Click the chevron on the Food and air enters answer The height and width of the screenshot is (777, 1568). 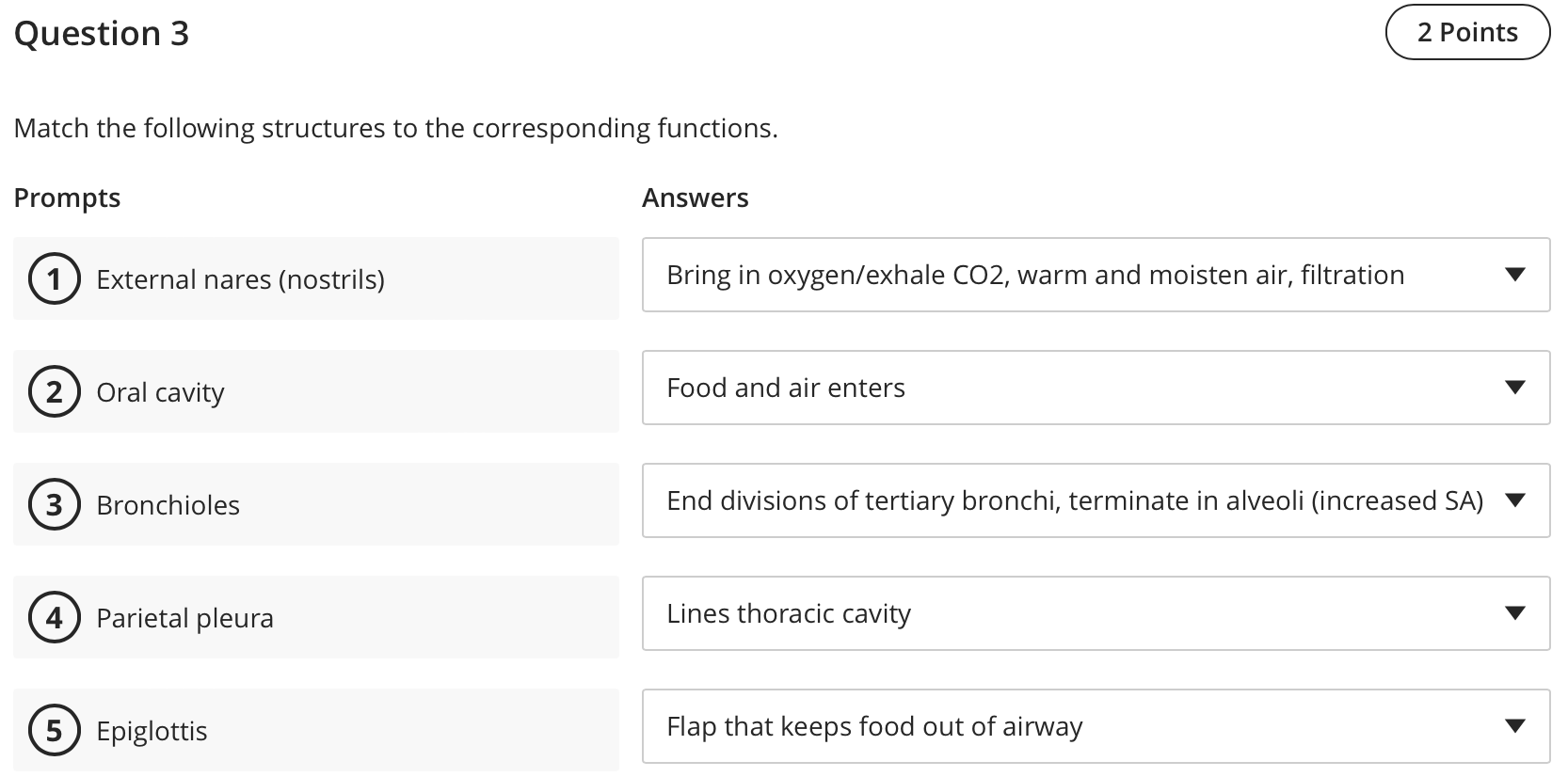(1515, 388)
